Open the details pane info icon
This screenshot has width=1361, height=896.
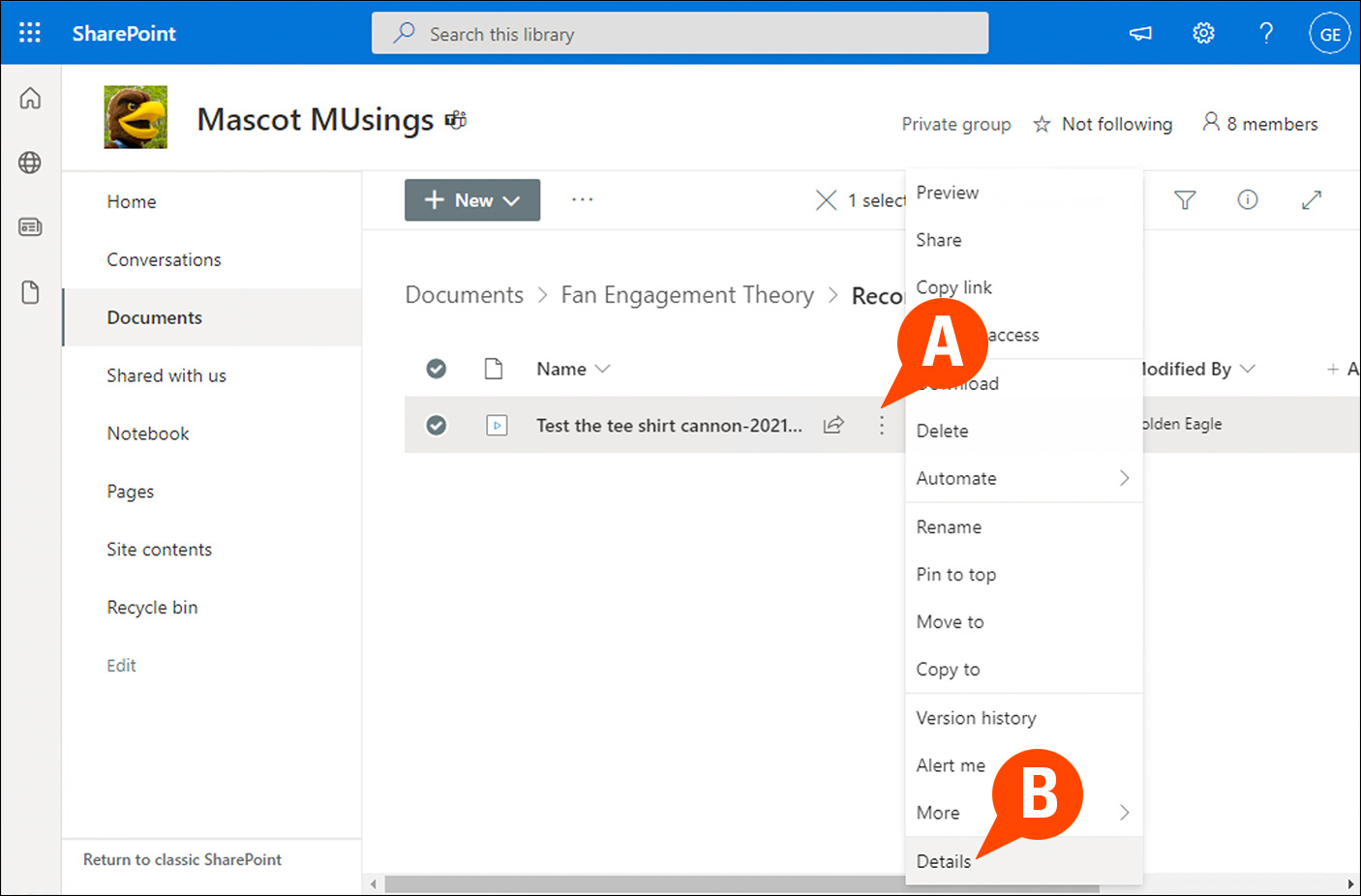coord(1248,200)
